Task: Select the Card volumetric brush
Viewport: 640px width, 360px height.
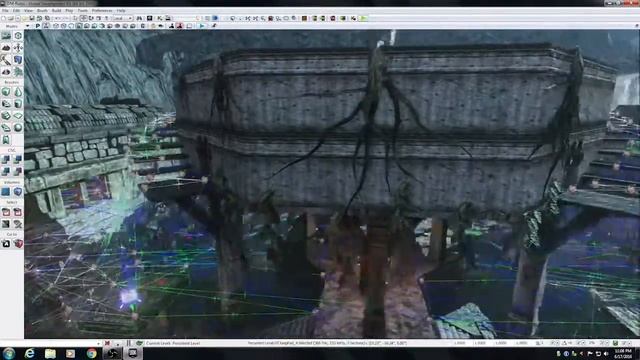Action: point(6,140)
